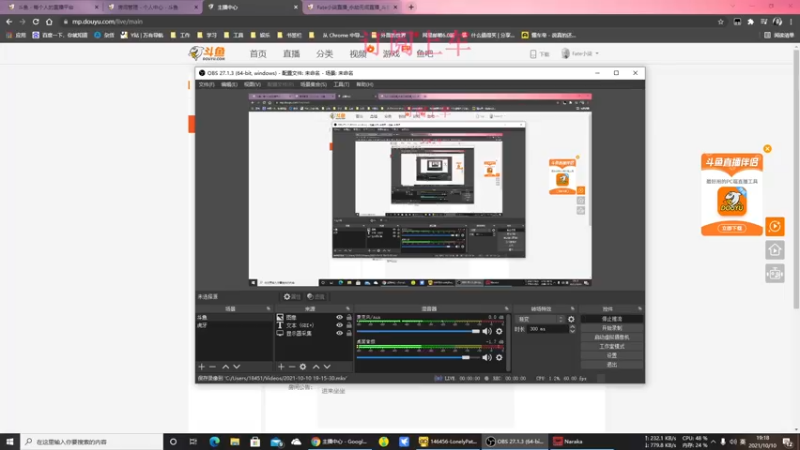
Task: Move scene down in the scenes panel
Action: click(236, 367)
